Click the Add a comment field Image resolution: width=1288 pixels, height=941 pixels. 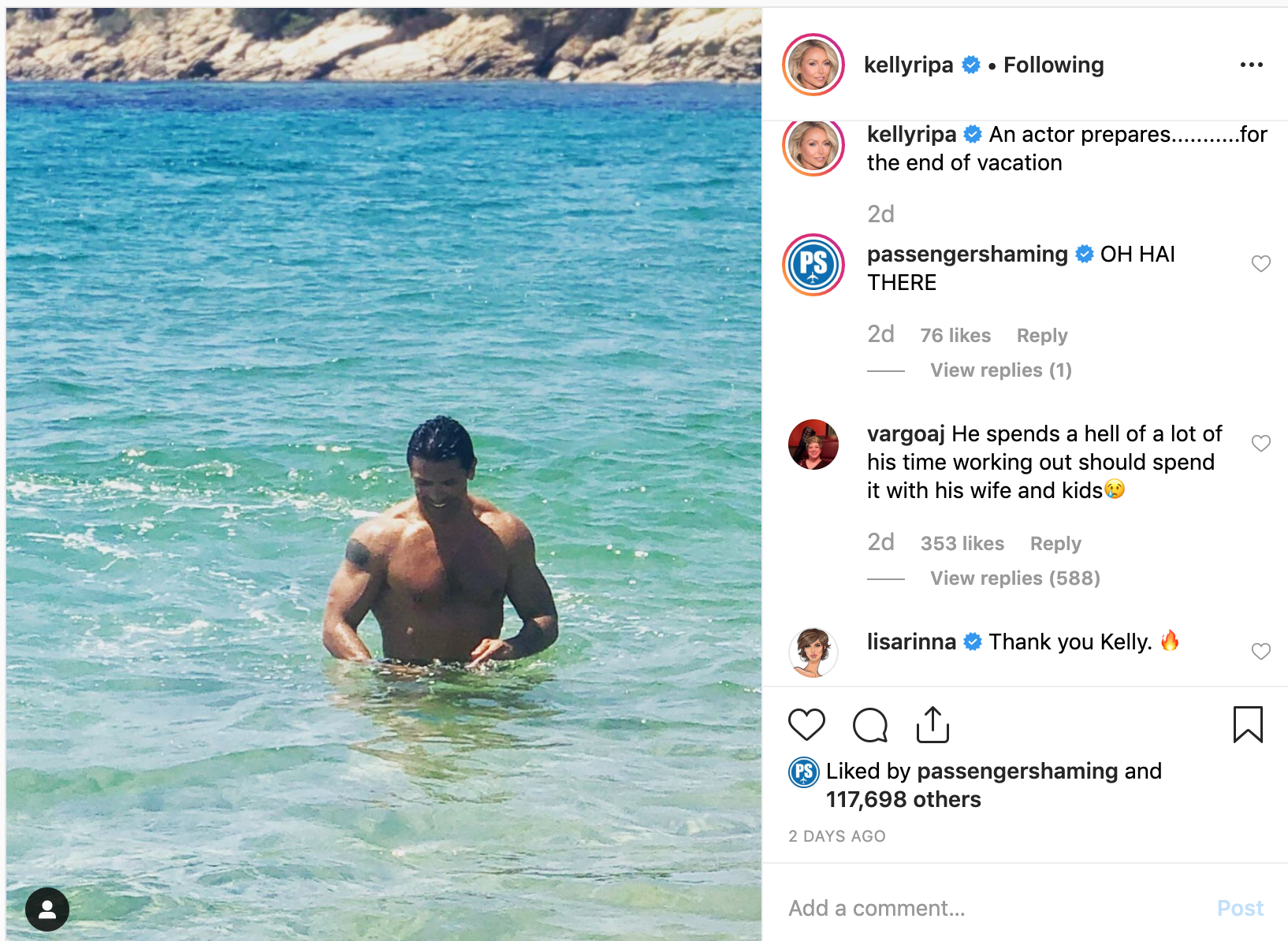pos(993,908)
